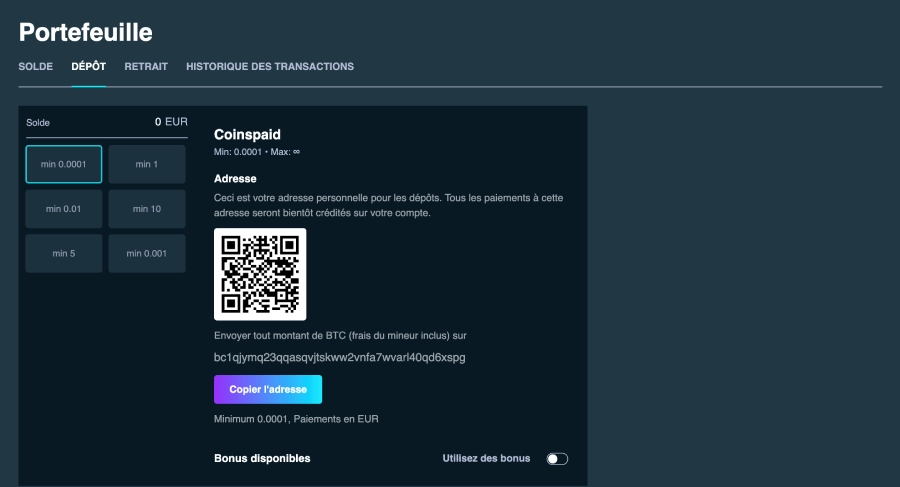Select the min 0.0001 deposit option
The width and height of the screenshot is (900, 487).
click(64, 164)
